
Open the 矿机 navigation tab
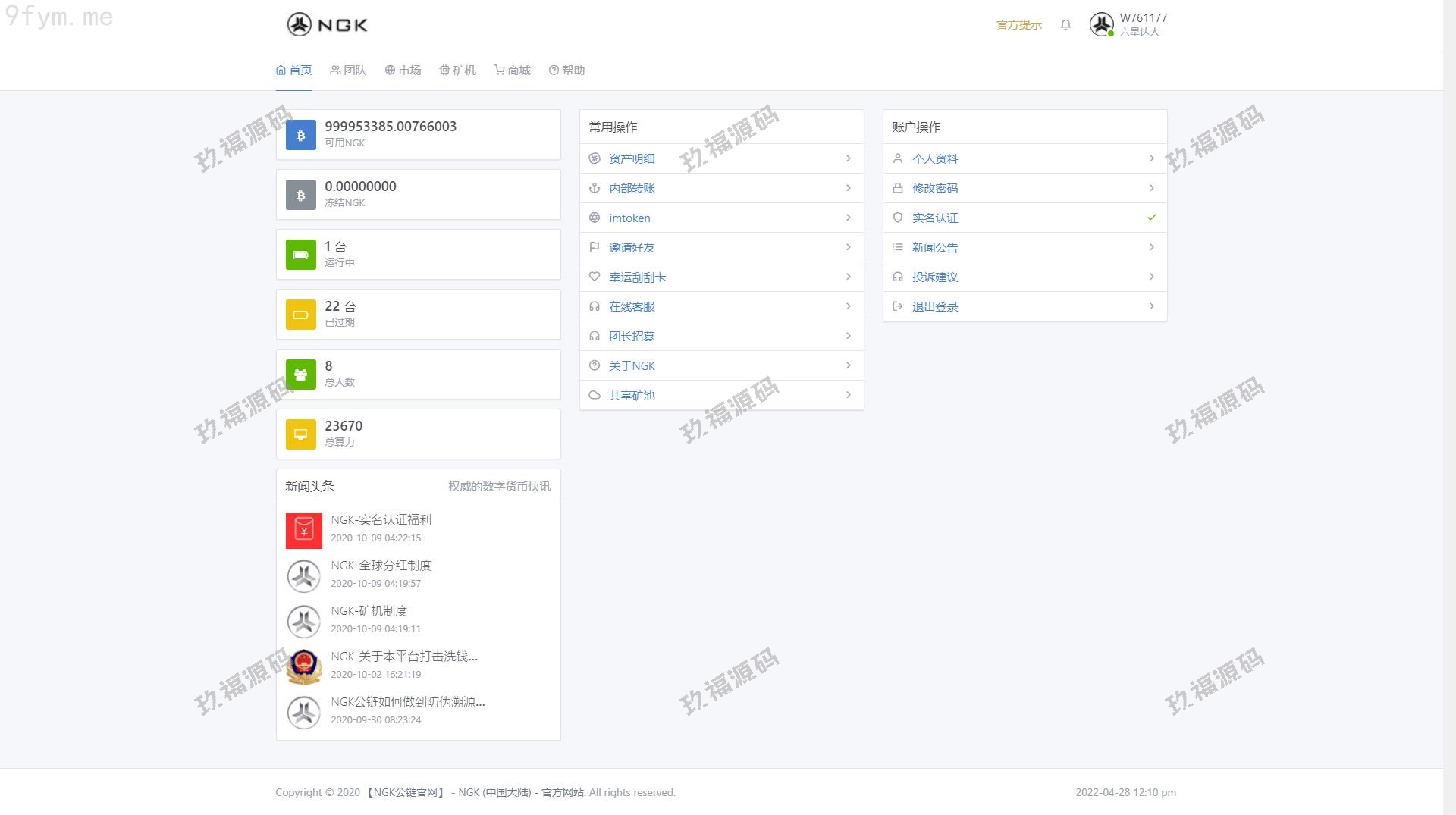[x=457, y=71]
